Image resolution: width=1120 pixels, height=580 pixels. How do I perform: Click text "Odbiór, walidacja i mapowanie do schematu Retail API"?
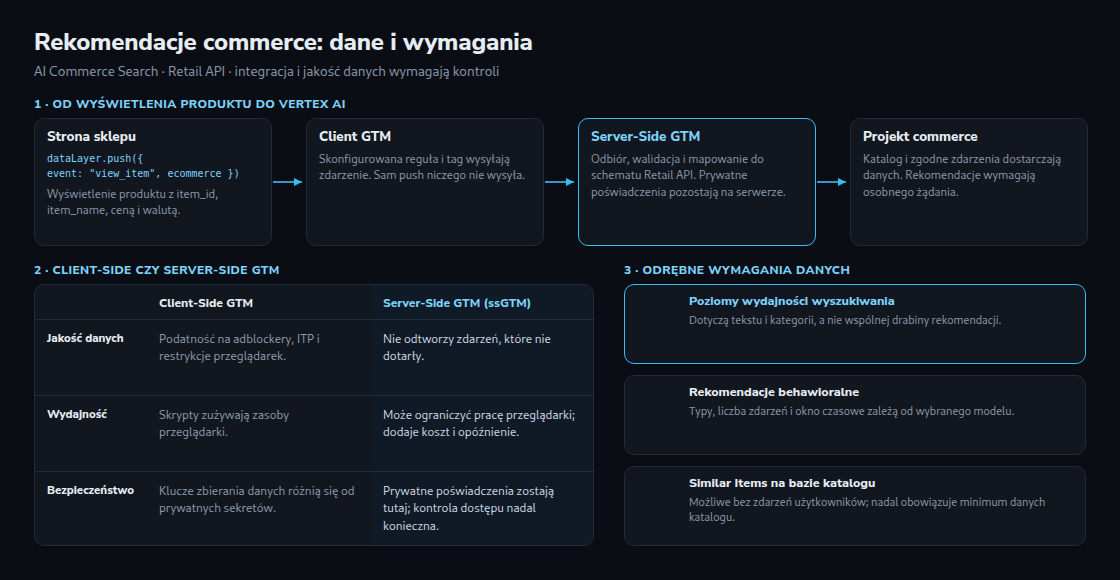(688, 175)
